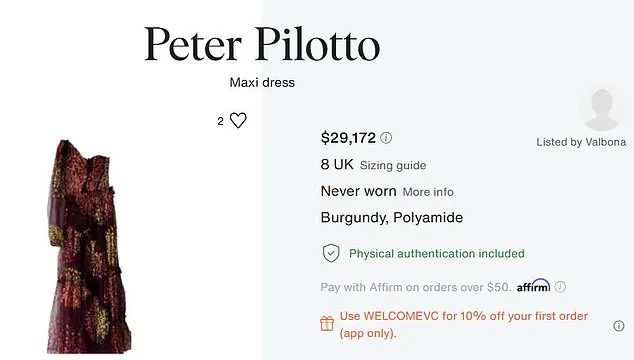
Task: Open the More info condition link
Action: click(428, 192)
